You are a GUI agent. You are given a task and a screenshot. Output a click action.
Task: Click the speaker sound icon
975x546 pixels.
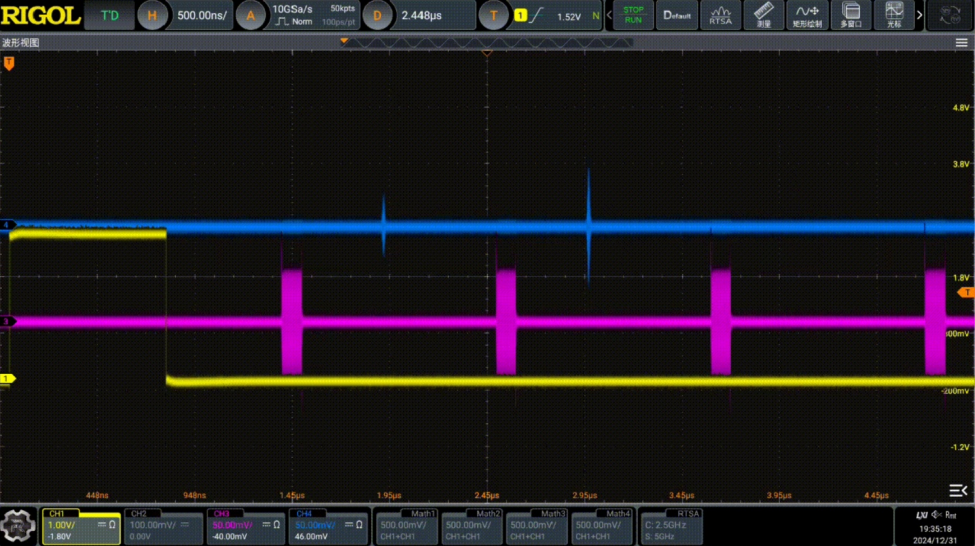click(x=936, y=515)
